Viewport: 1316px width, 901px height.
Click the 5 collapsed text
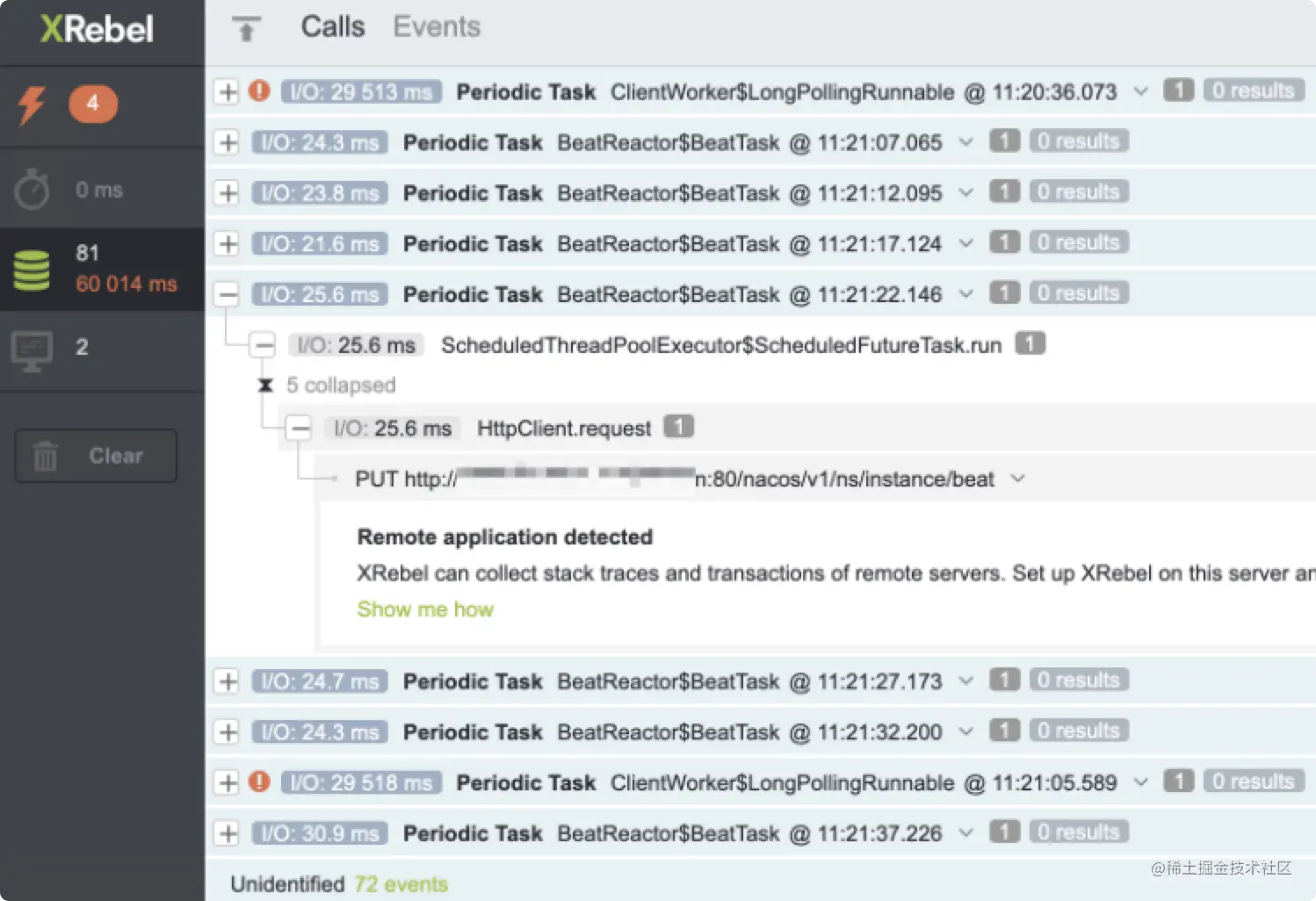[341, 385]
